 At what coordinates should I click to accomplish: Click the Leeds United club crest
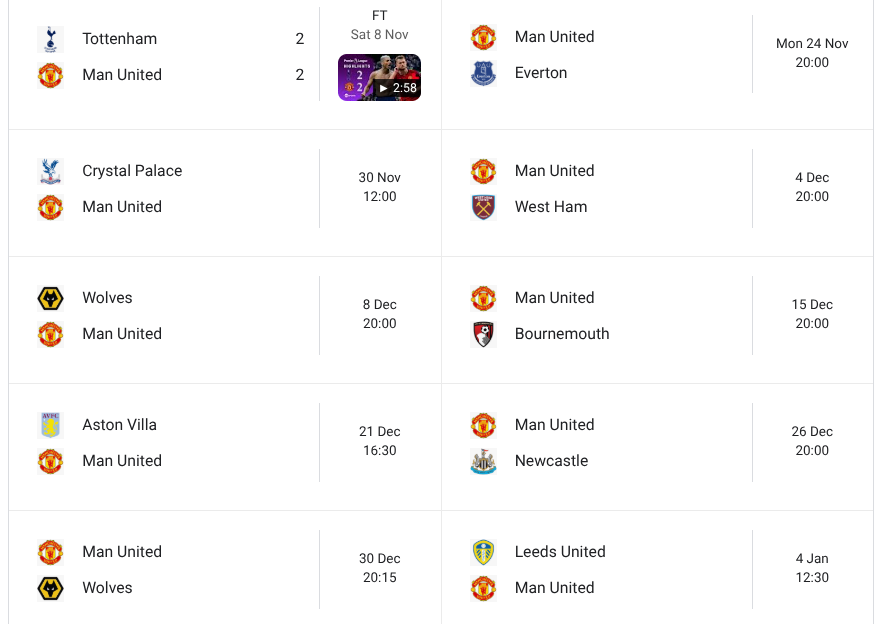[483, 552]
